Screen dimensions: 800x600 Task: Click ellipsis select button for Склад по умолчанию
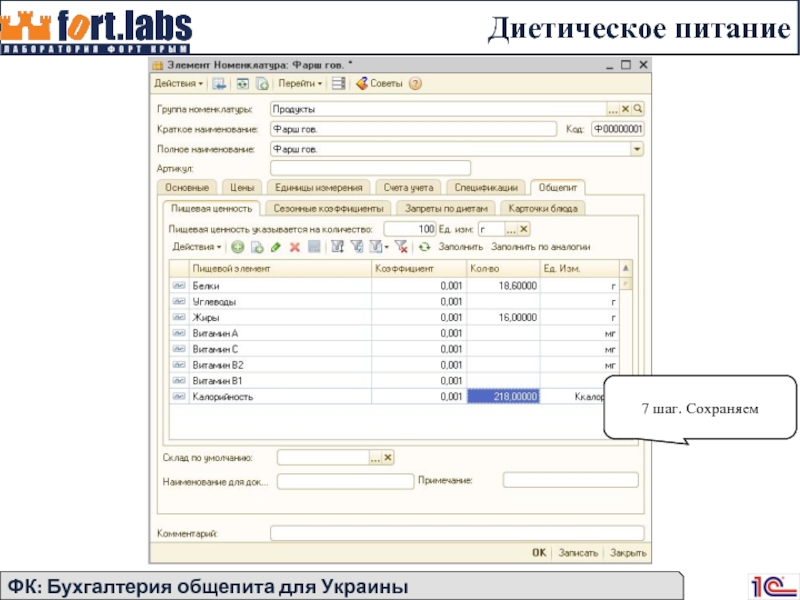click(x=375, y=458)
